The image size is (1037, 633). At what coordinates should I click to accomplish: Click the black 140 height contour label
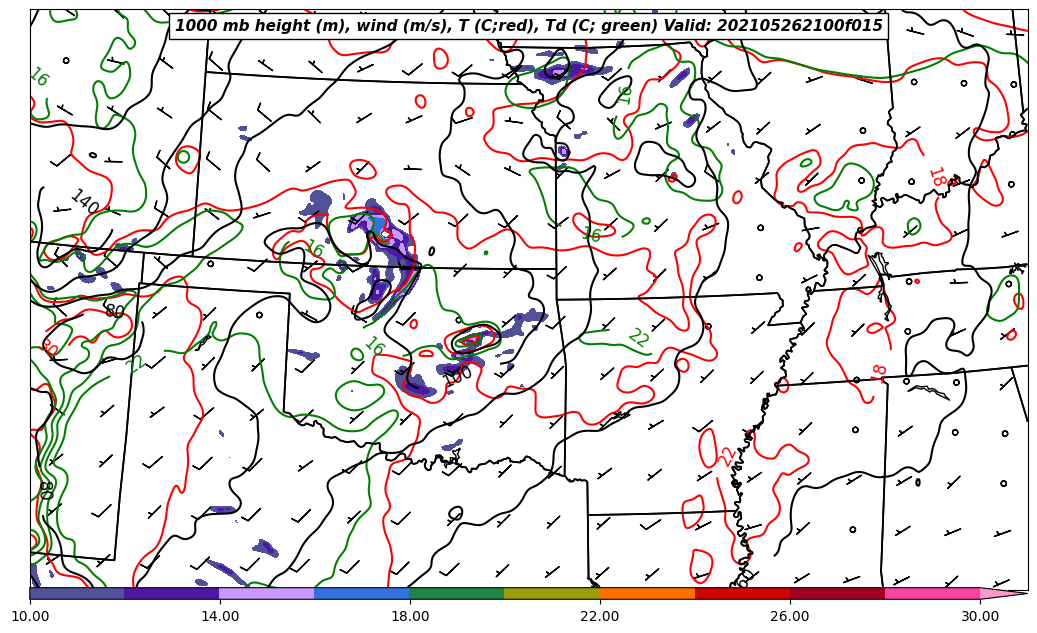[x=84, y=201]
